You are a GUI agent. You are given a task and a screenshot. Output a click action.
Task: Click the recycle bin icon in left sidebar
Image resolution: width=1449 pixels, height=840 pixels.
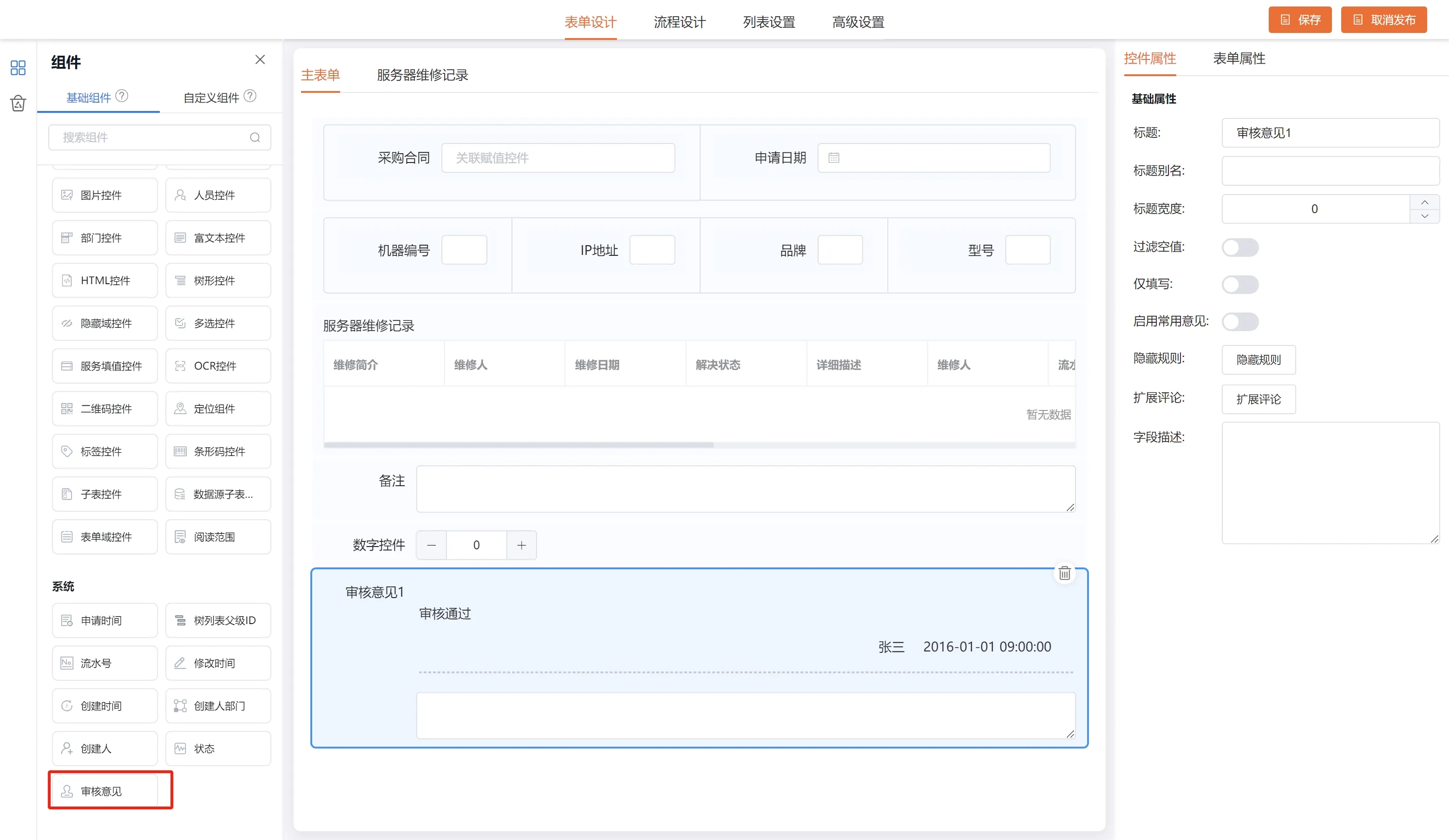tap(18, 104)
